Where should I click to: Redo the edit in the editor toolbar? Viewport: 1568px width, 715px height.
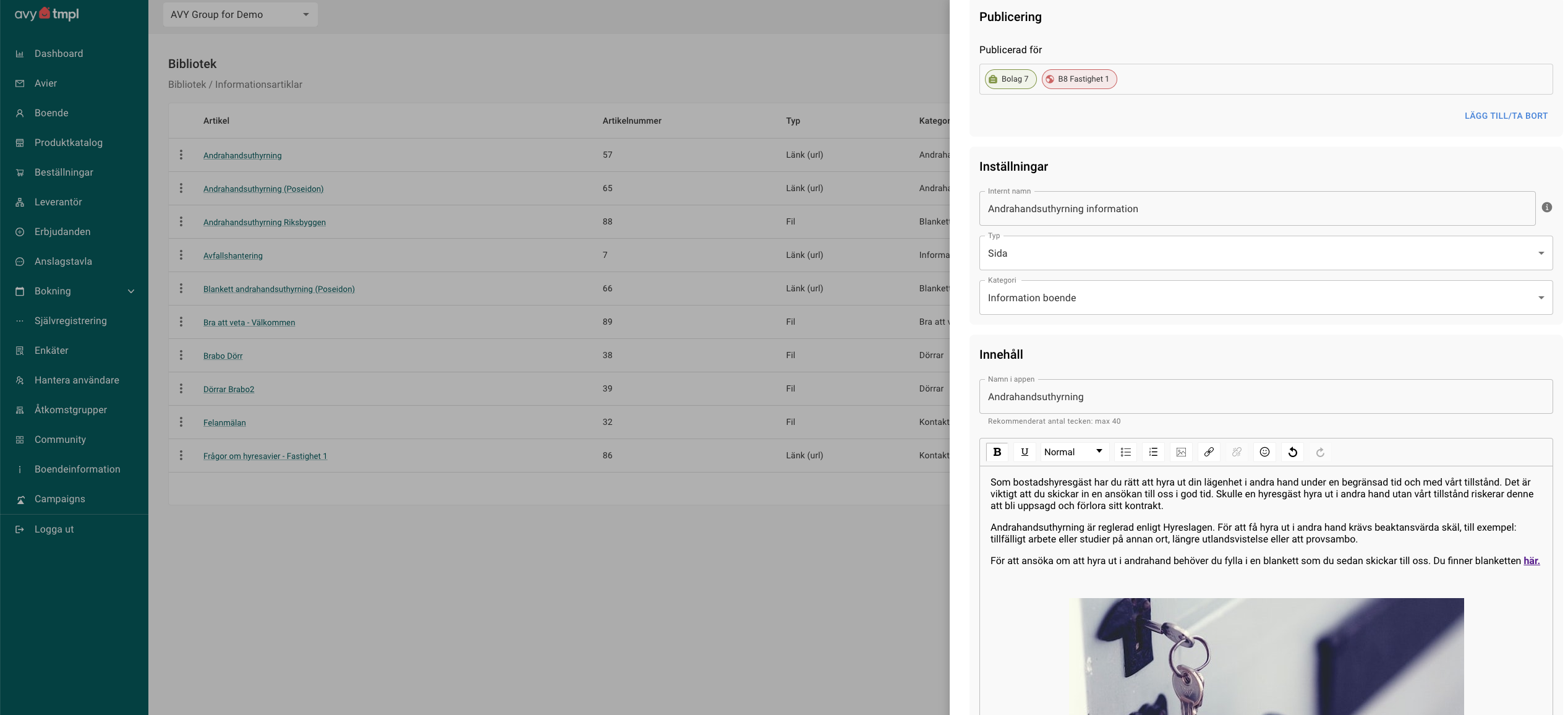click(1320, 452)
